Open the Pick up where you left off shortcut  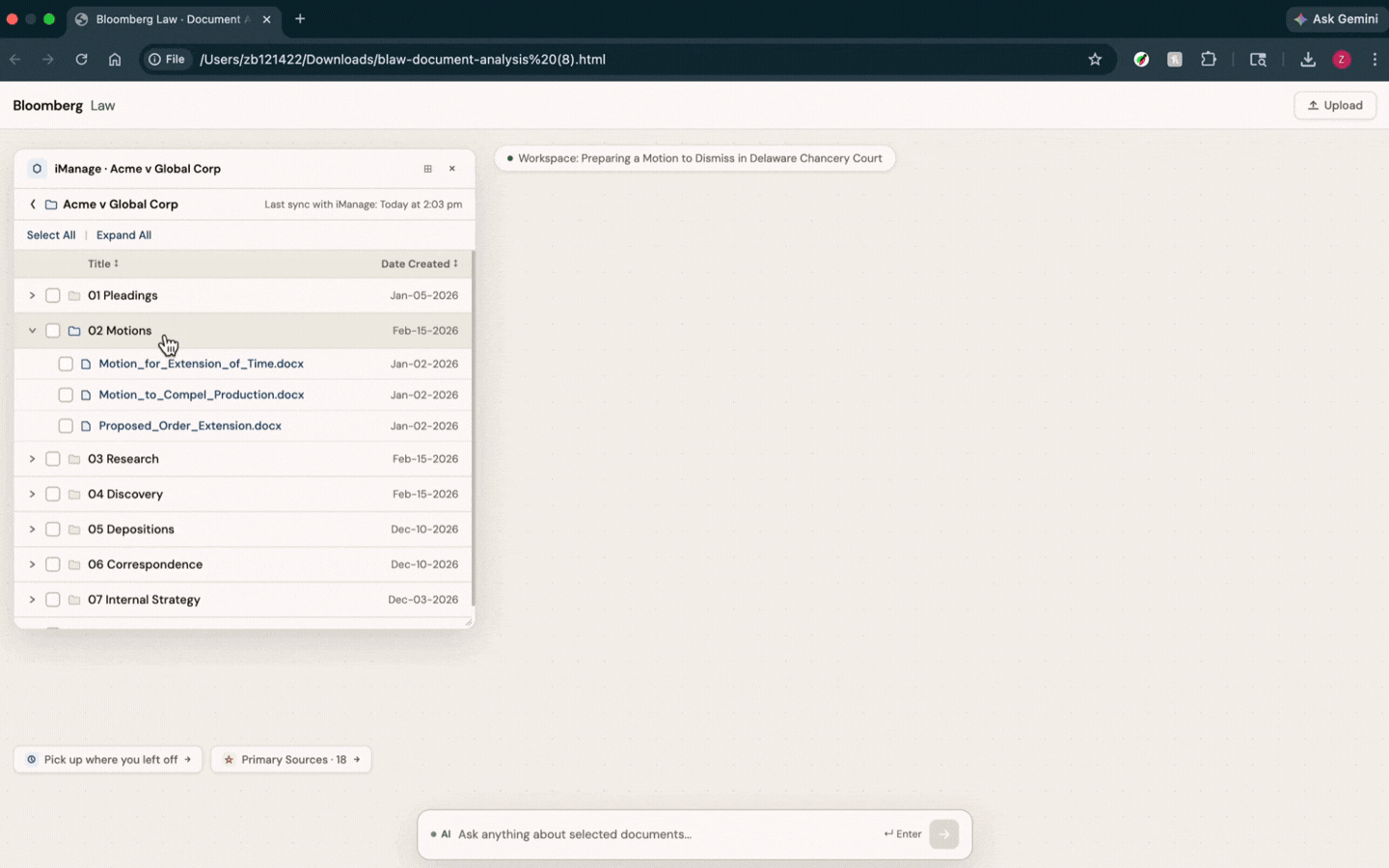tap(107, 759)
